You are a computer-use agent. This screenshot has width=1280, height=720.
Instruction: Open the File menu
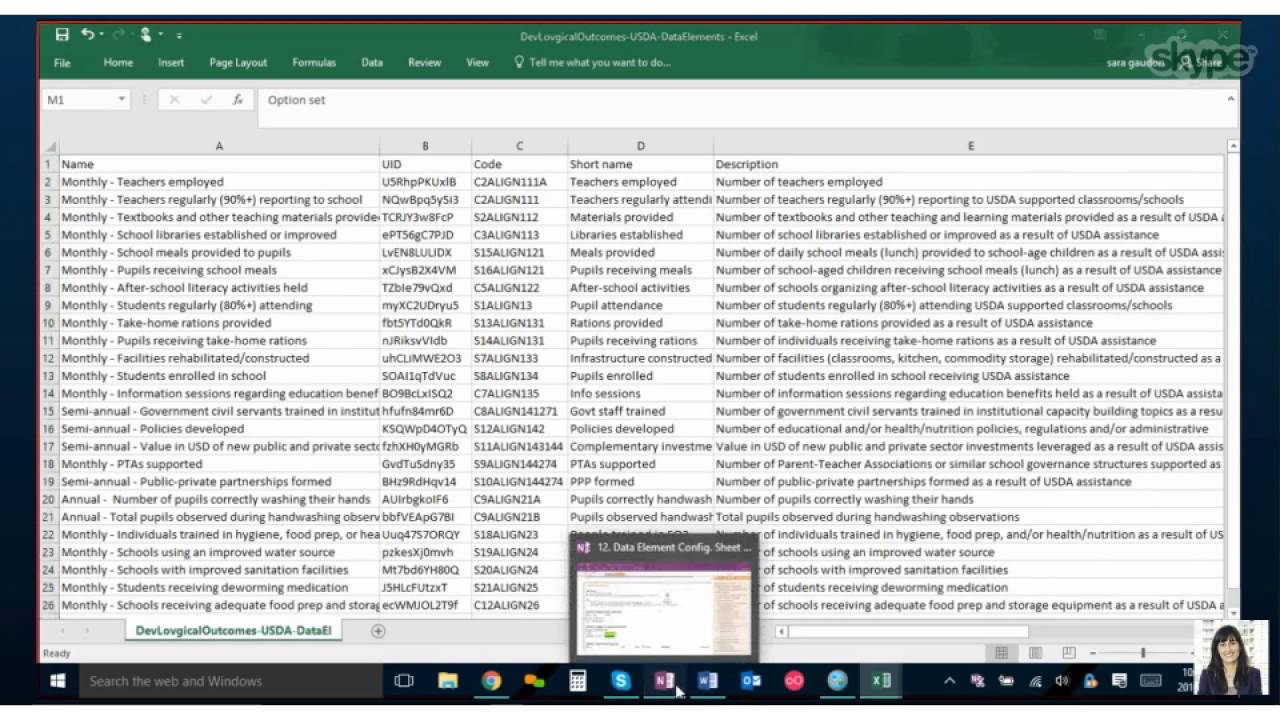point(62,62)
